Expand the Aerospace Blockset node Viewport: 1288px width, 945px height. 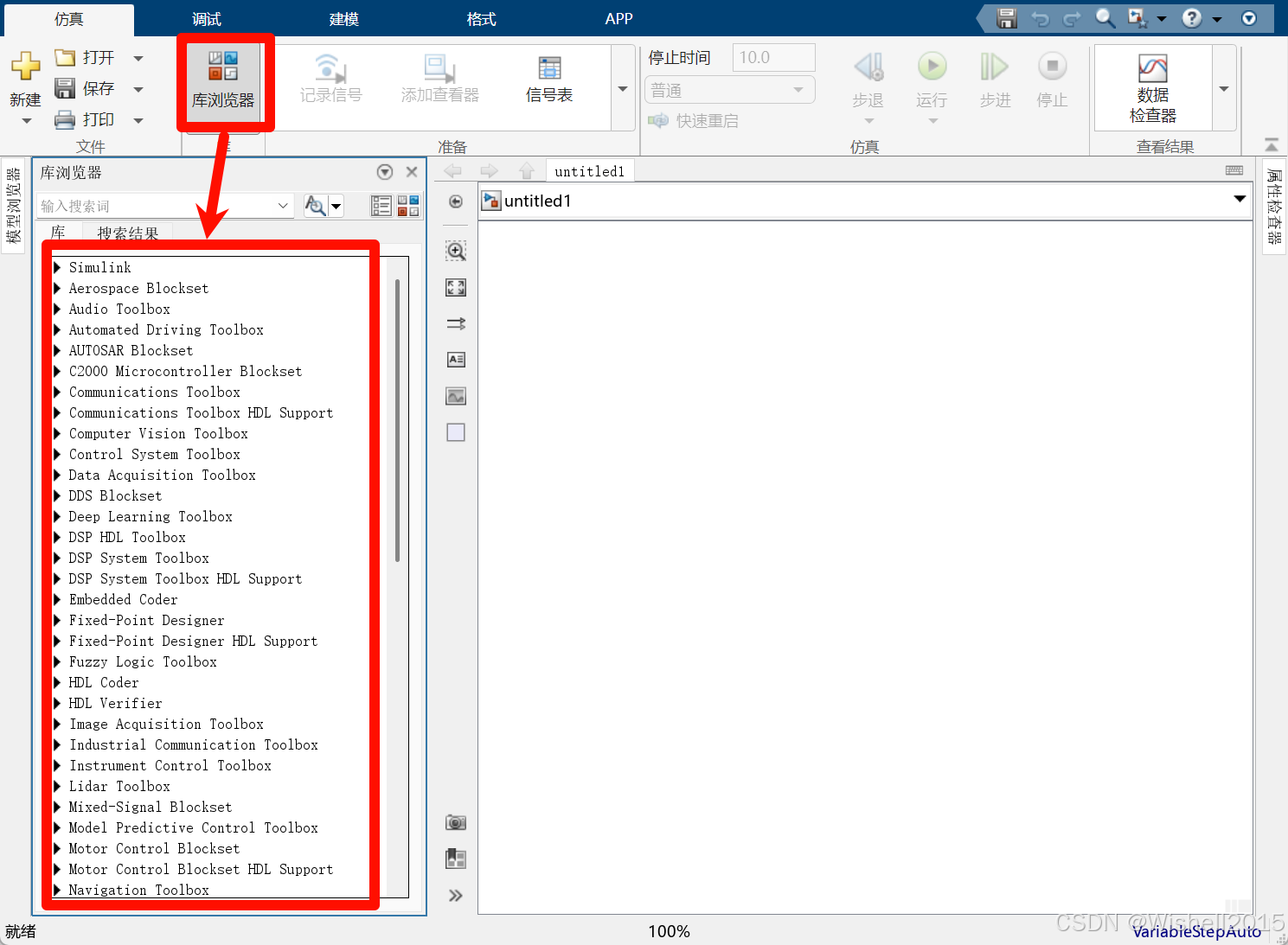pos(57,288)
